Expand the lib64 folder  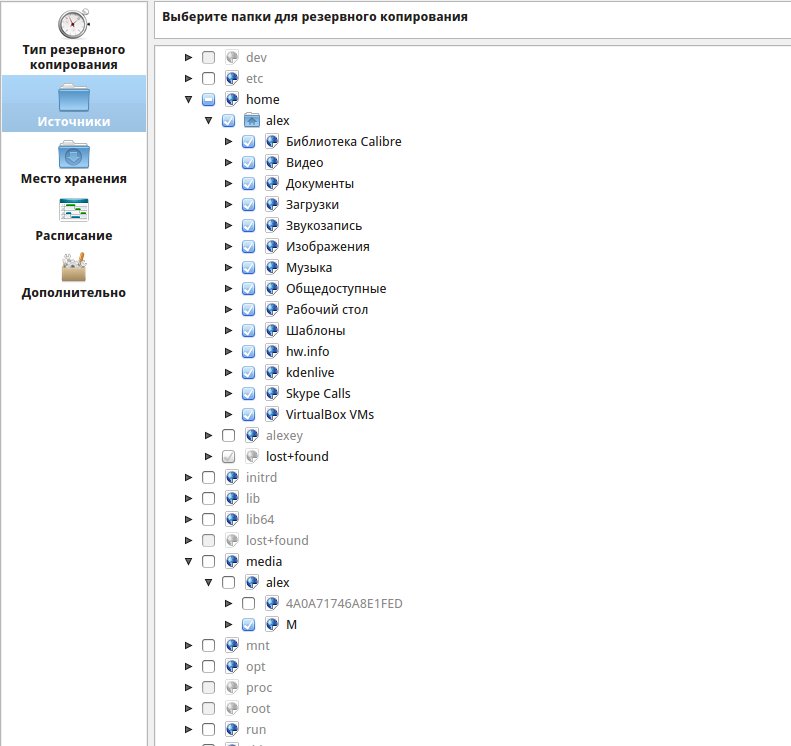189,520
